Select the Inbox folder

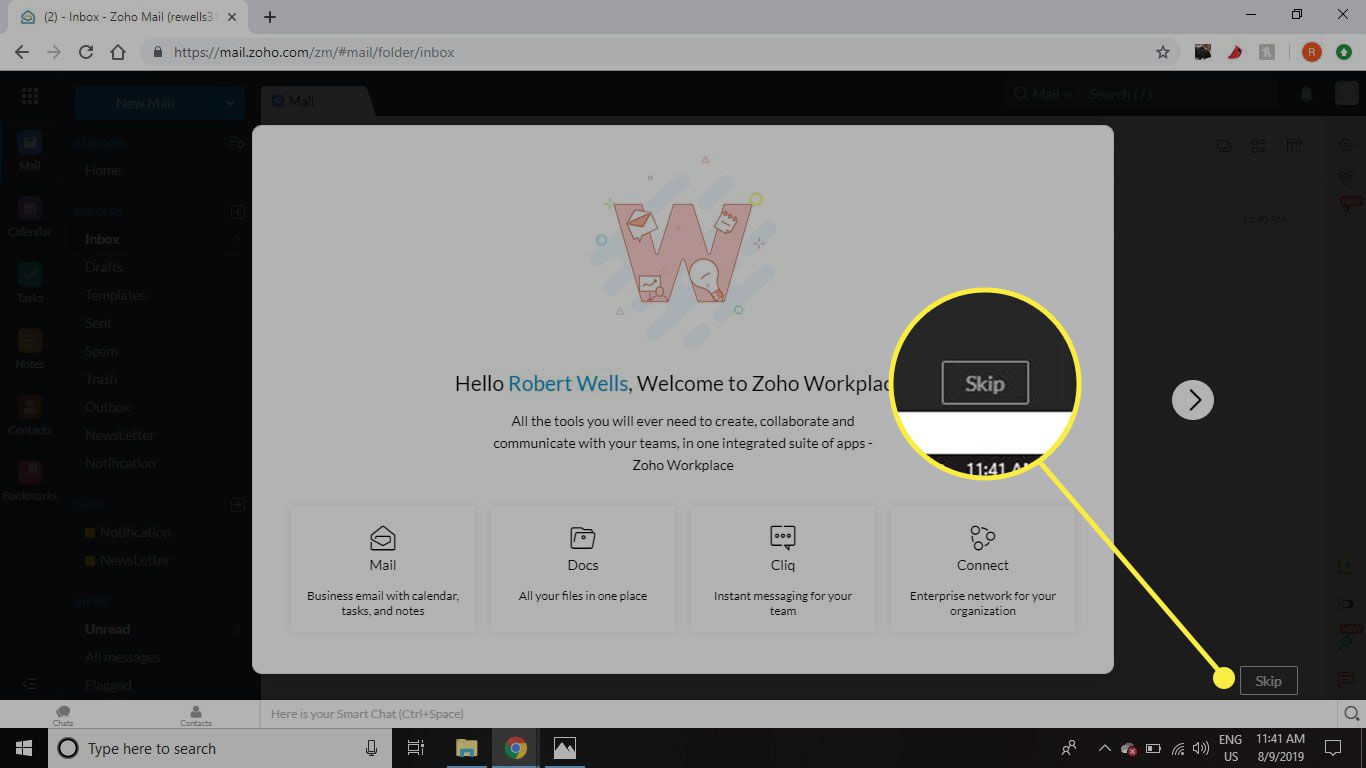pyautogui.click(x=102, y=239)
